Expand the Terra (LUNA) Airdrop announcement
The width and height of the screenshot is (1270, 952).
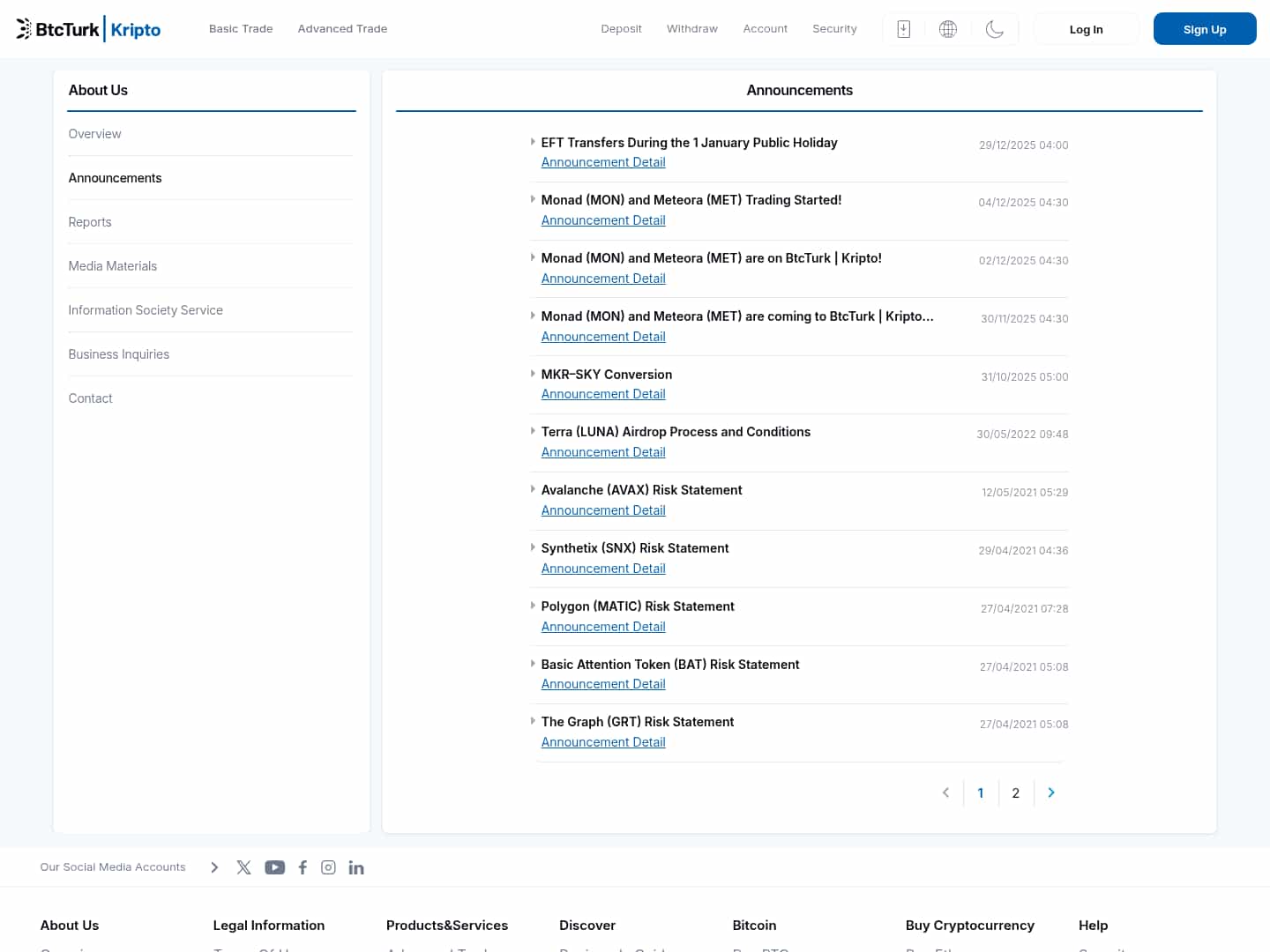coord(533,431)
